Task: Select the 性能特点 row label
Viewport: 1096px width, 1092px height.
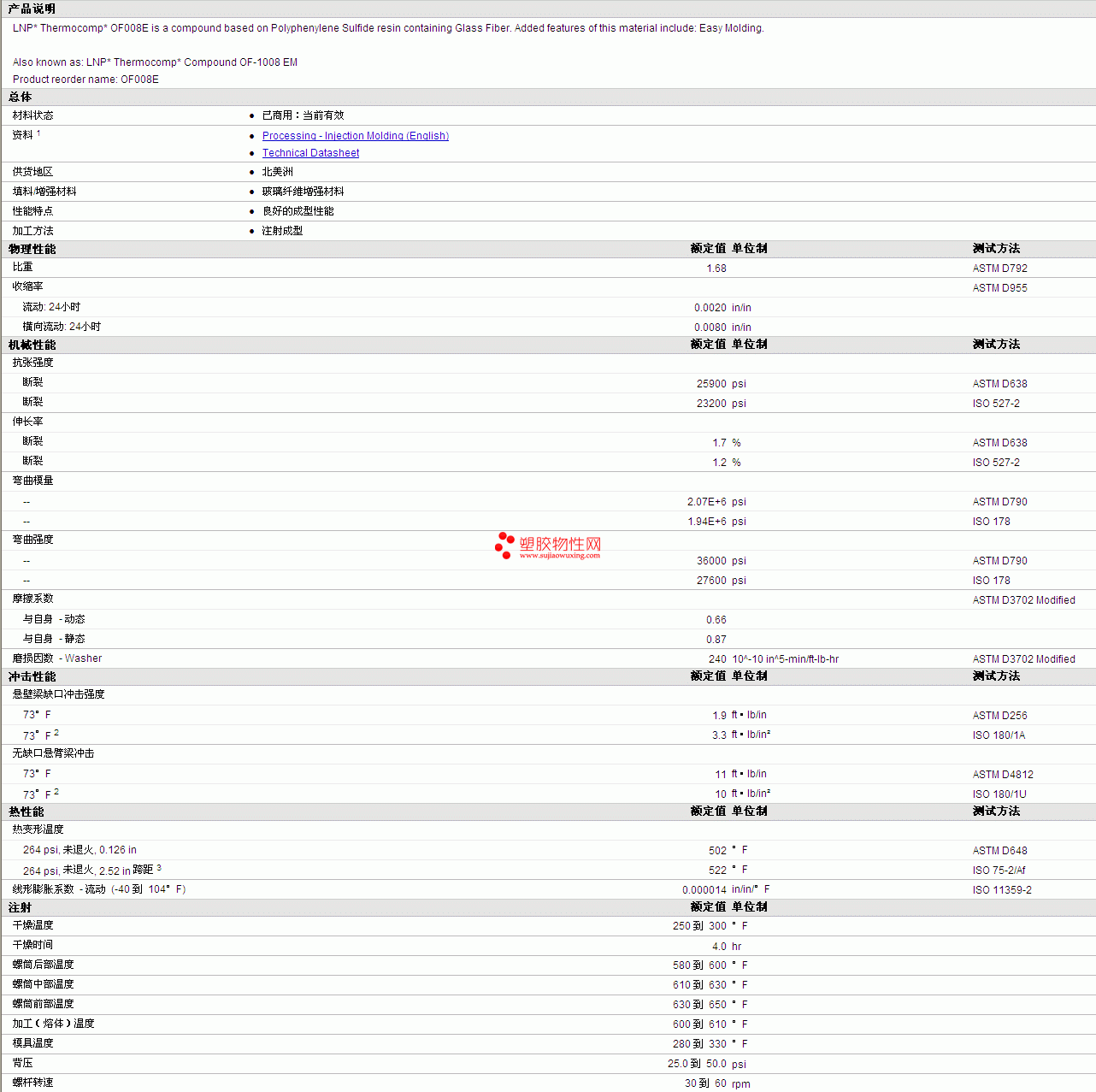Action: coord(32,211)
